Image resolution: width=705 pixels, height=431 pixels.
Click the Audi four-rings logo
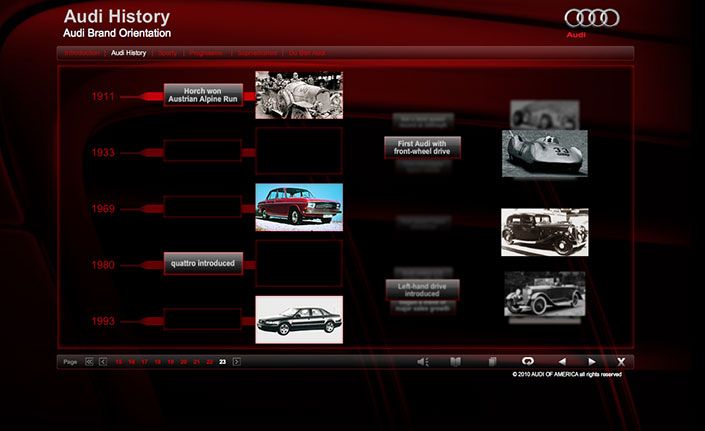click(x=592, y=18)
